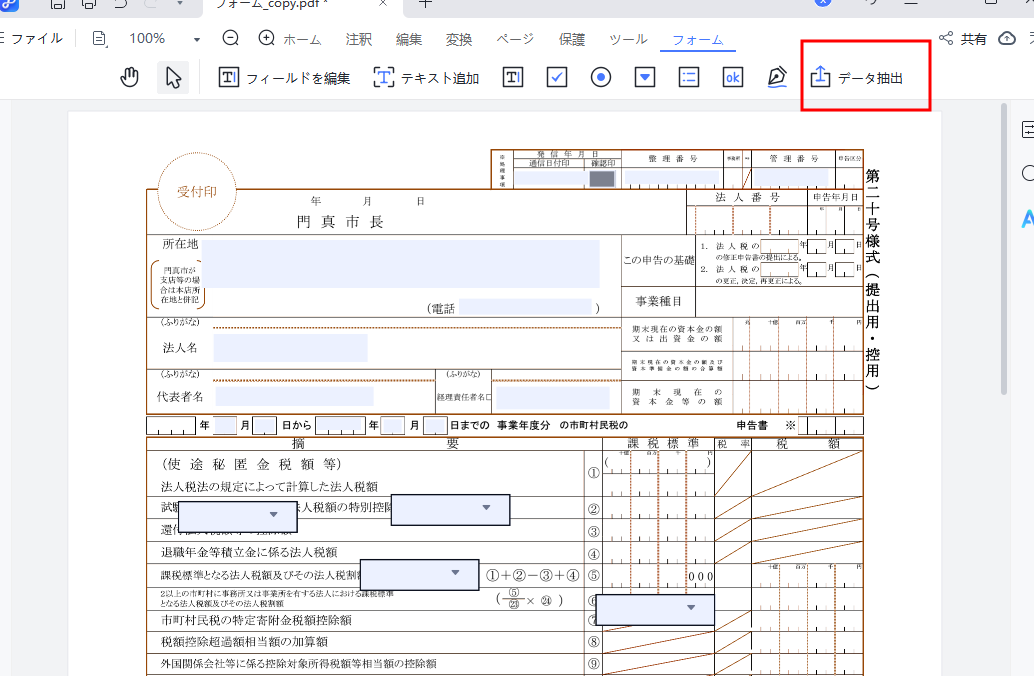Select the List Box field tool
Screen dimensions: 1034x676
[x=688, y=77]
